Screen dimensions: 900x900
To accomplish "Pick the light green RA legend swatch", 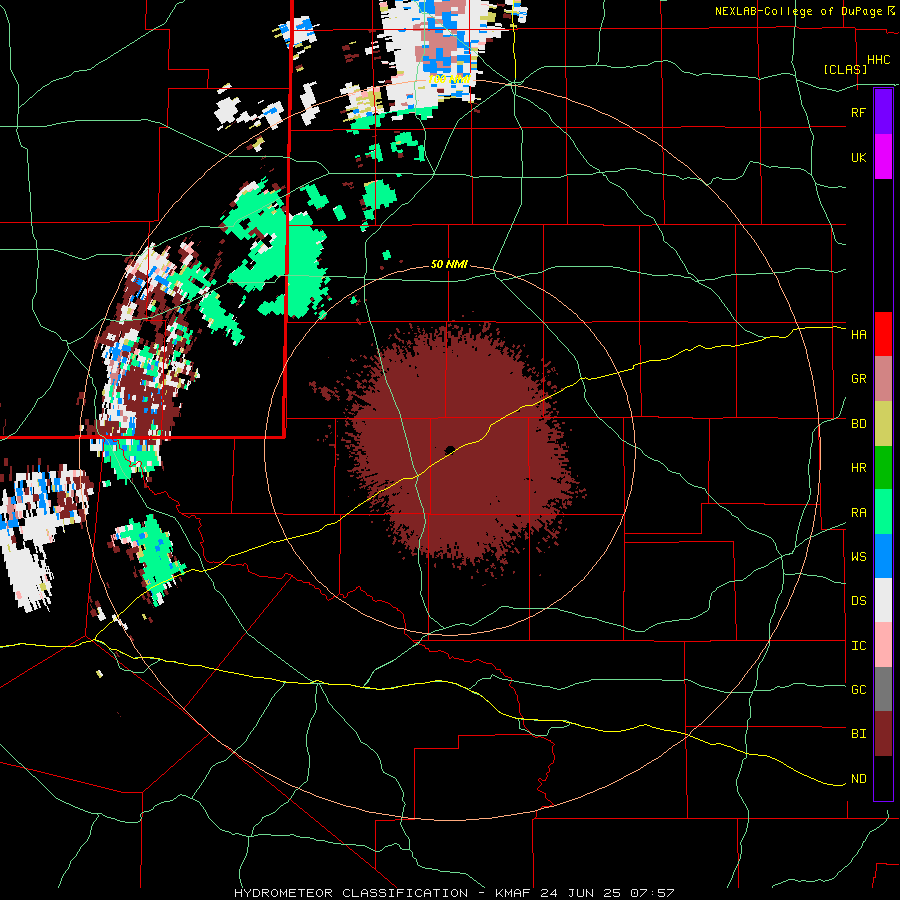I will (x=883, y=512).
